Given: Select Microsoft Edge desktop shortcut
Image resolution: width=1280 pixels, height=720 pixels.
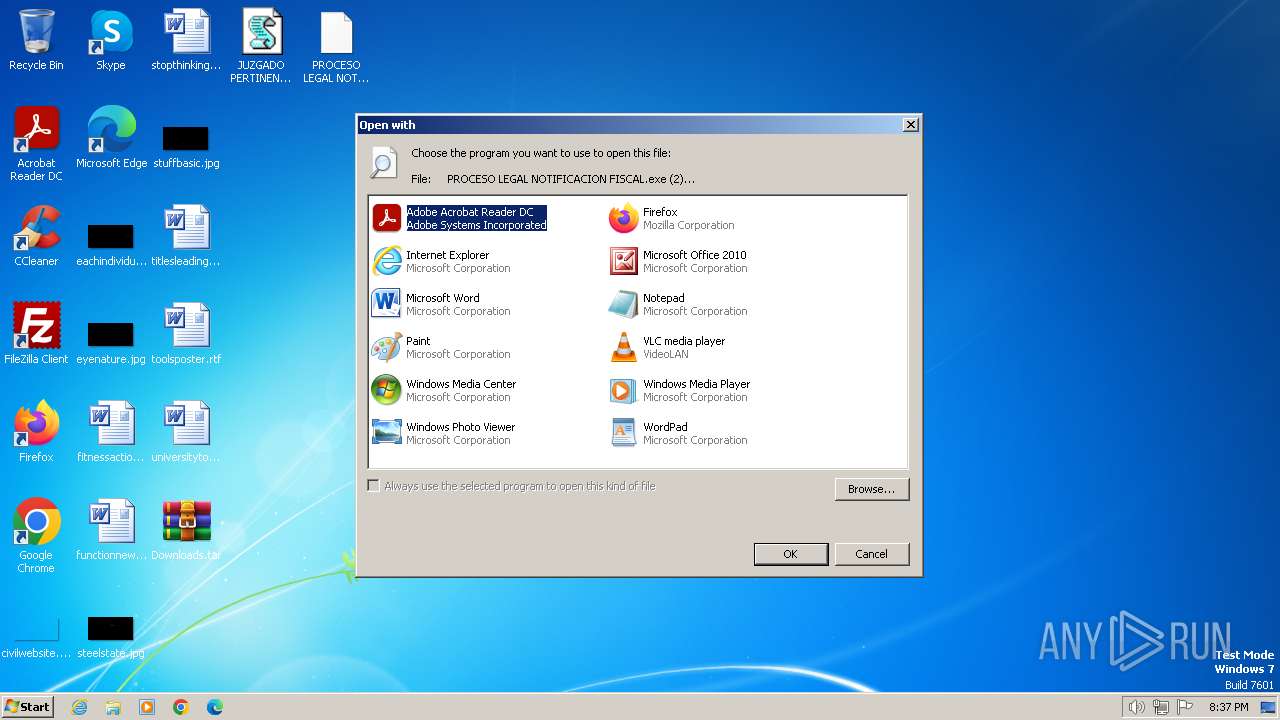Looking at the screenshot, I should coord(111,138).
